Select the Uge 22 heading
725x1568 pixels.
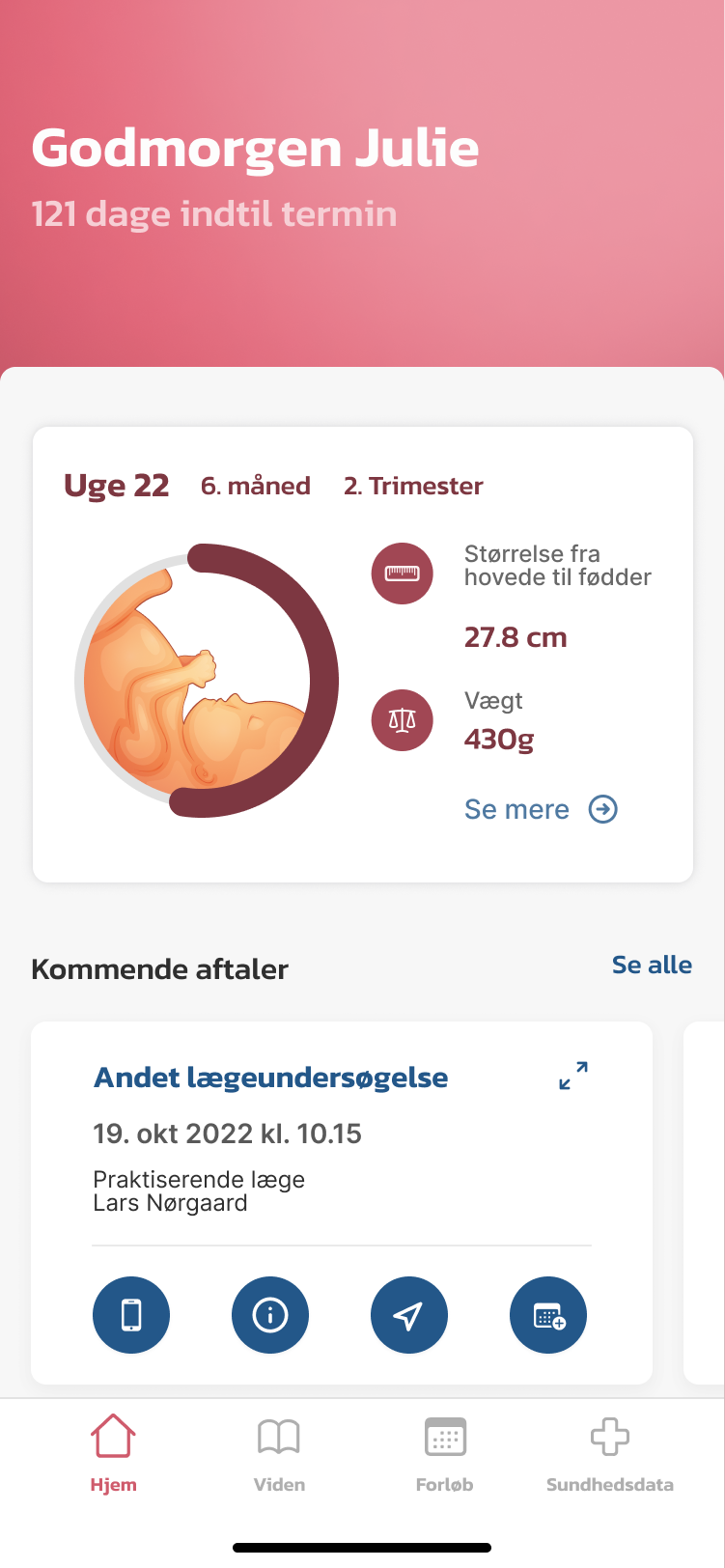tap(117, 486)
